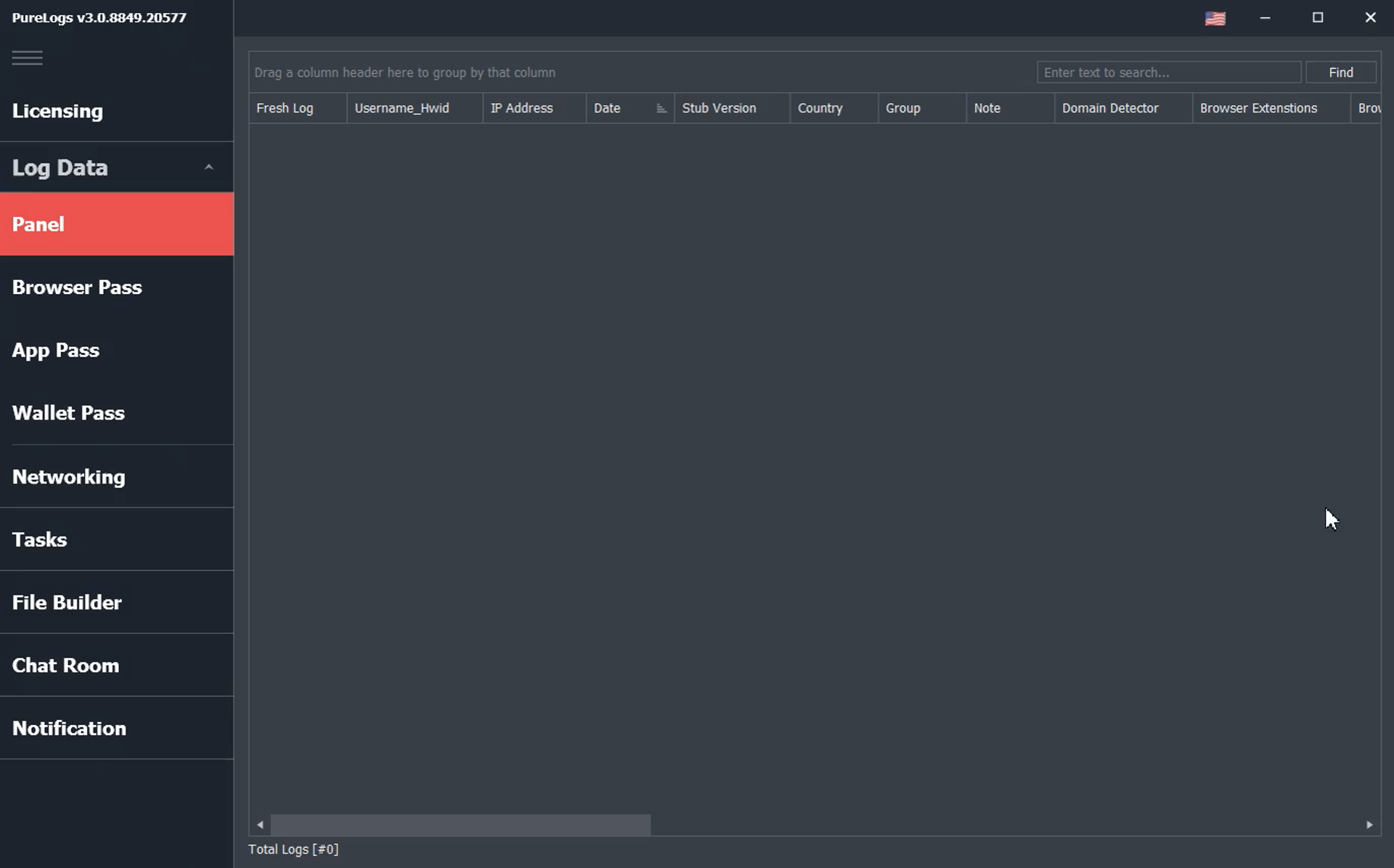Open the Panel view
This screenshot has width=1394, height=868.
38,224
